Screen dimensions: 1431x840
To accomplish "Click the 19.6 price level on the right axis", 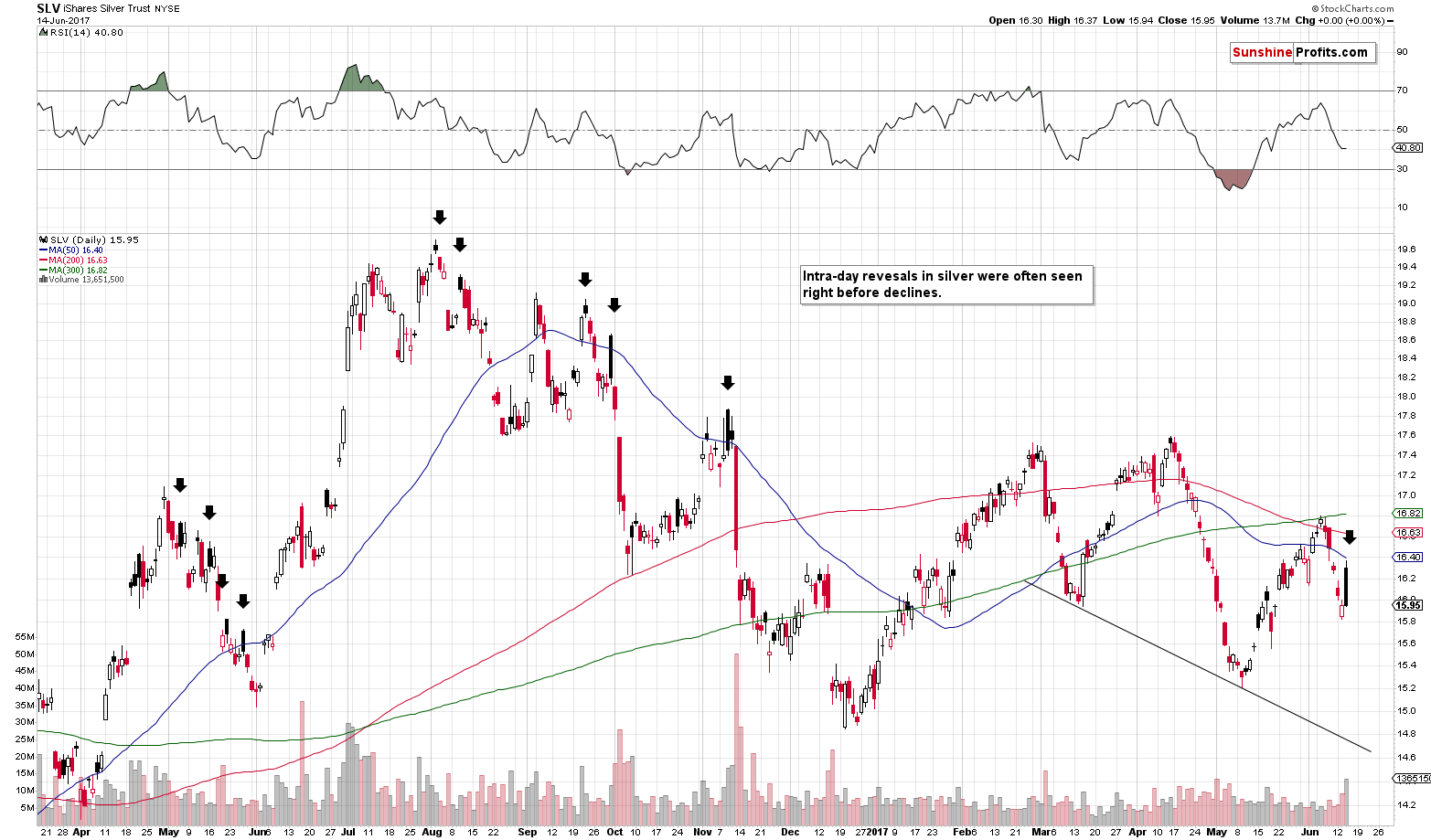I will tap(1405, 250).
